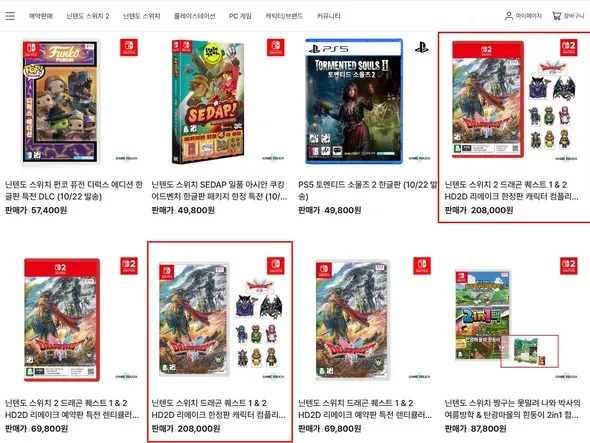
Task: Open the PS5 토멘티드 소울즈 2 한글판 link
Action: coord(367,190)
